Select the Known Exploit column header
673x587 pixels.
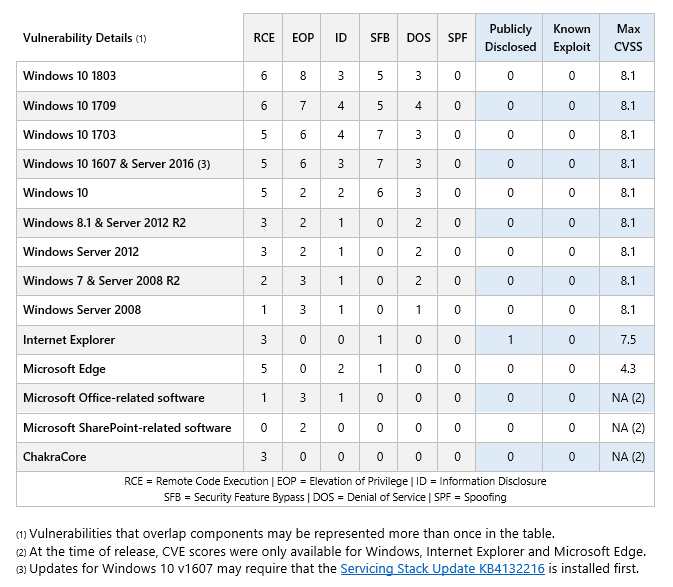(571, 38)
